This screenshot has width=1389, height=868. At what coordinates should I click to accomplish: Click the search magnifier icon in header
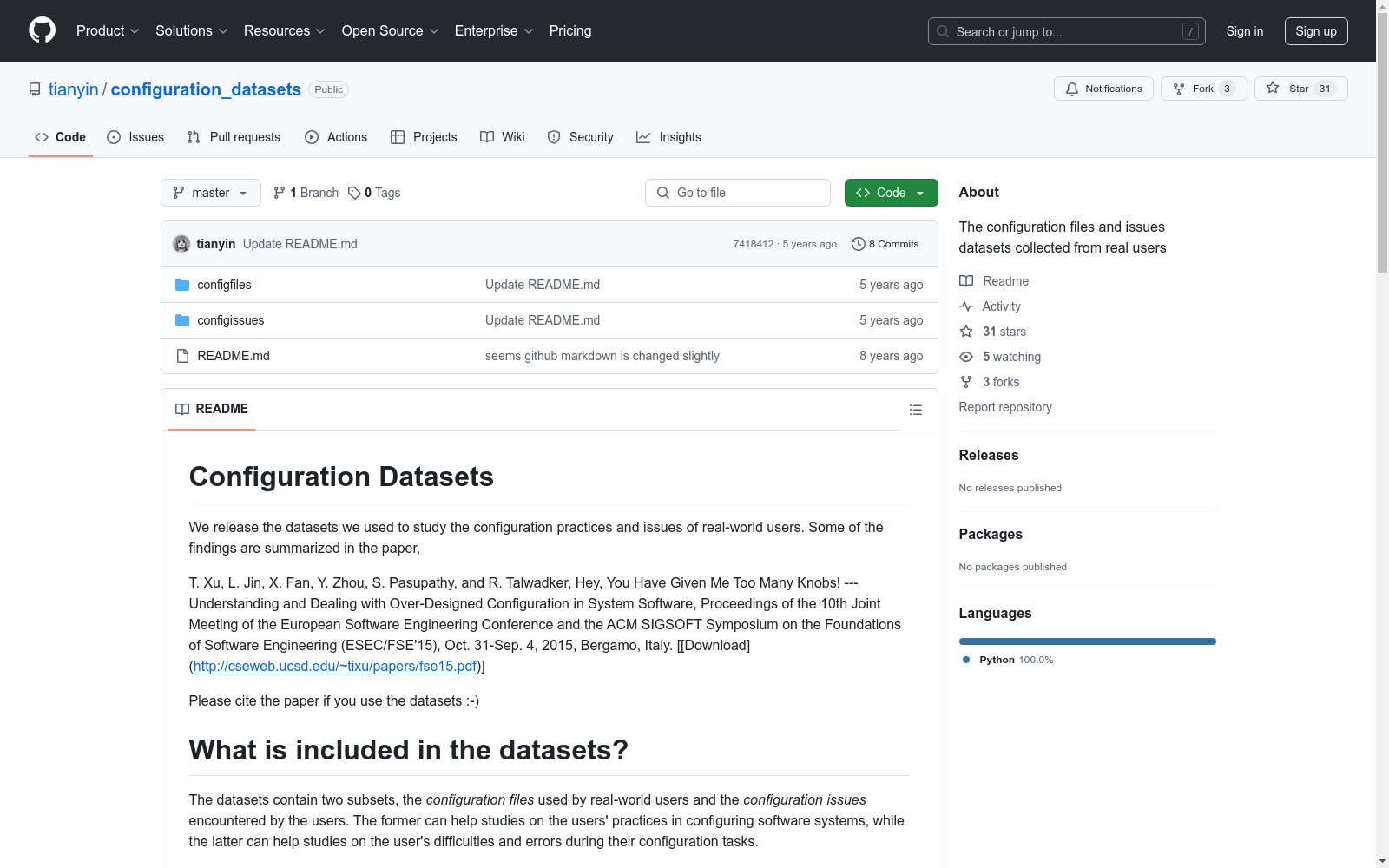click(x=943, y=31)
